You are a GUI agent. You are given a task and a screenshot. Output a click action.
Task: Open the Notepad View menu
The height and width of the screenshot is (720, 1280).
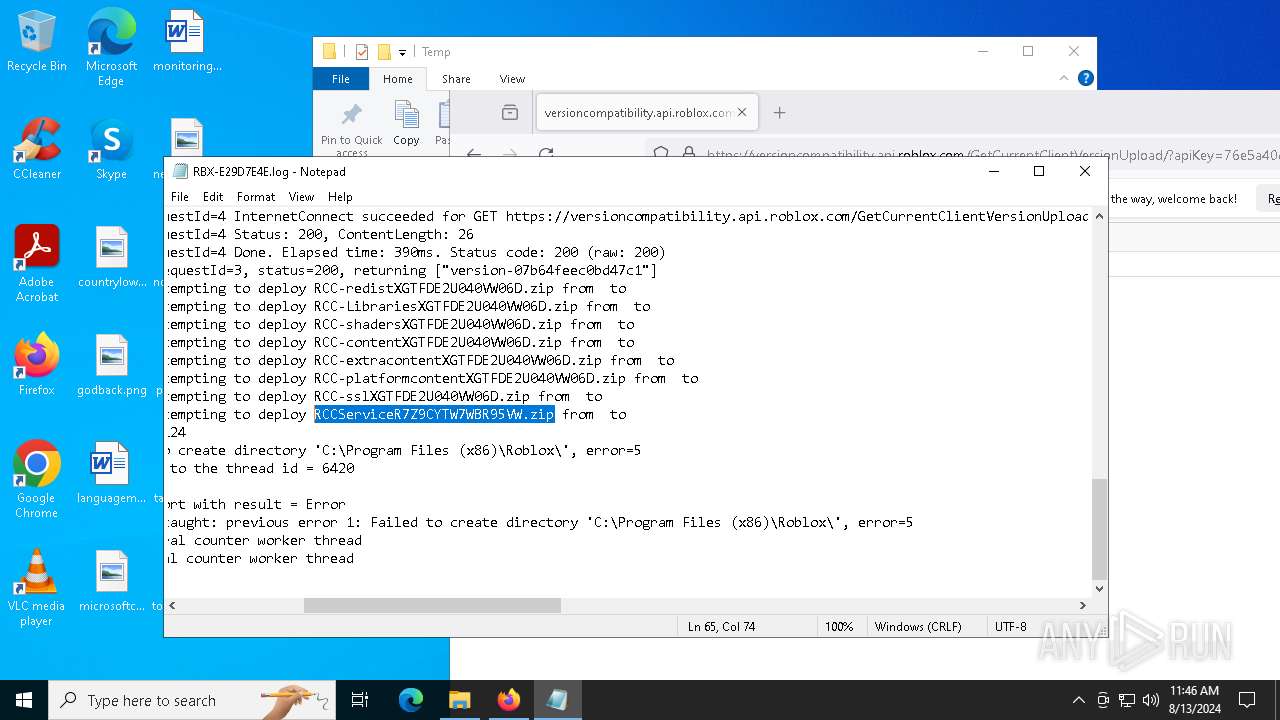(x=301, y=197)
